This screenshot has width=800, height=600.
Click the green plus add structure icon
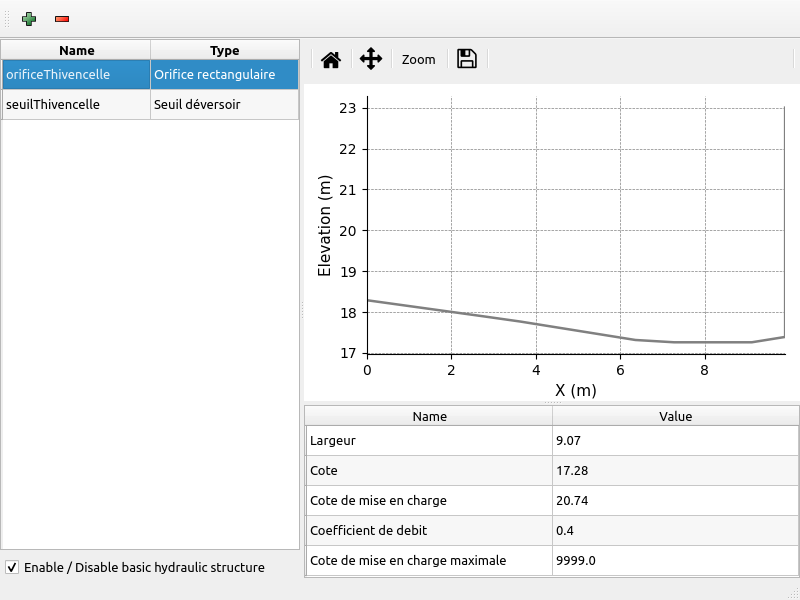point(28,19)
